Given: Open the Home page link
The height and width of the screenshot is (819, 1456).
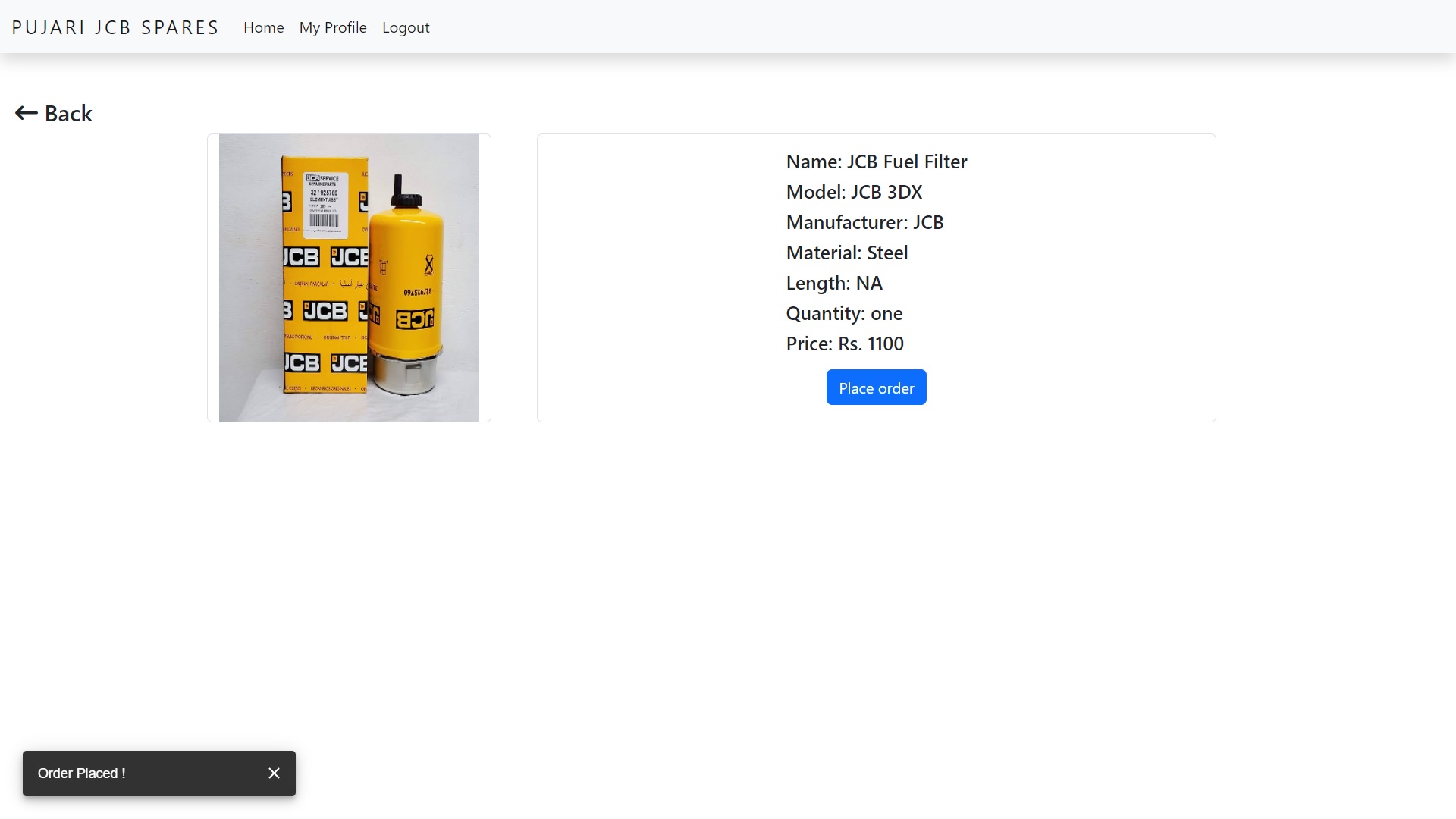Looking at the screenshot, I should tap(263, 27).
